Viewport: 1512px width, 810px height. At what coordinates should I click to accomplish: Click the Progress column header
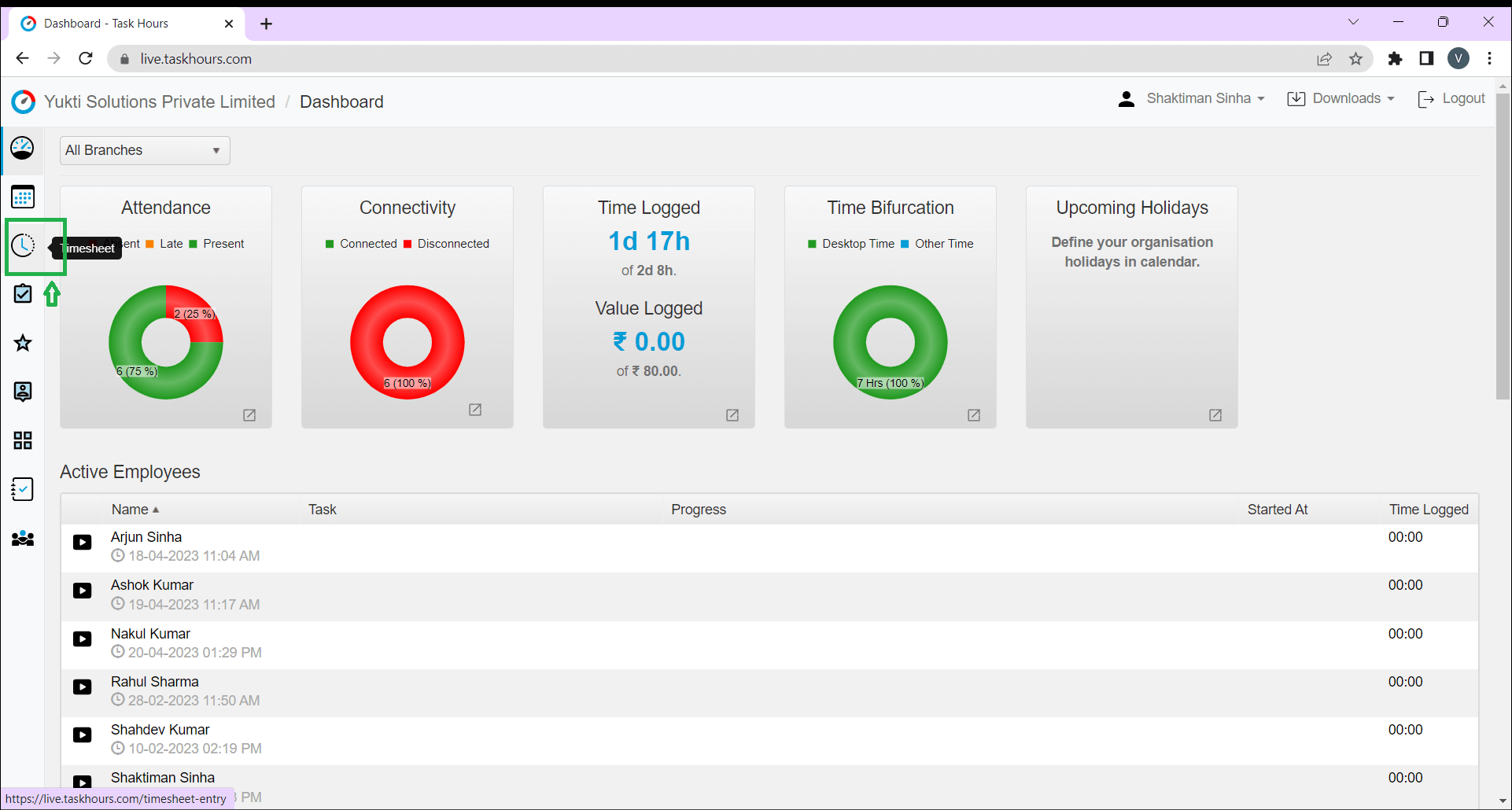699,510
